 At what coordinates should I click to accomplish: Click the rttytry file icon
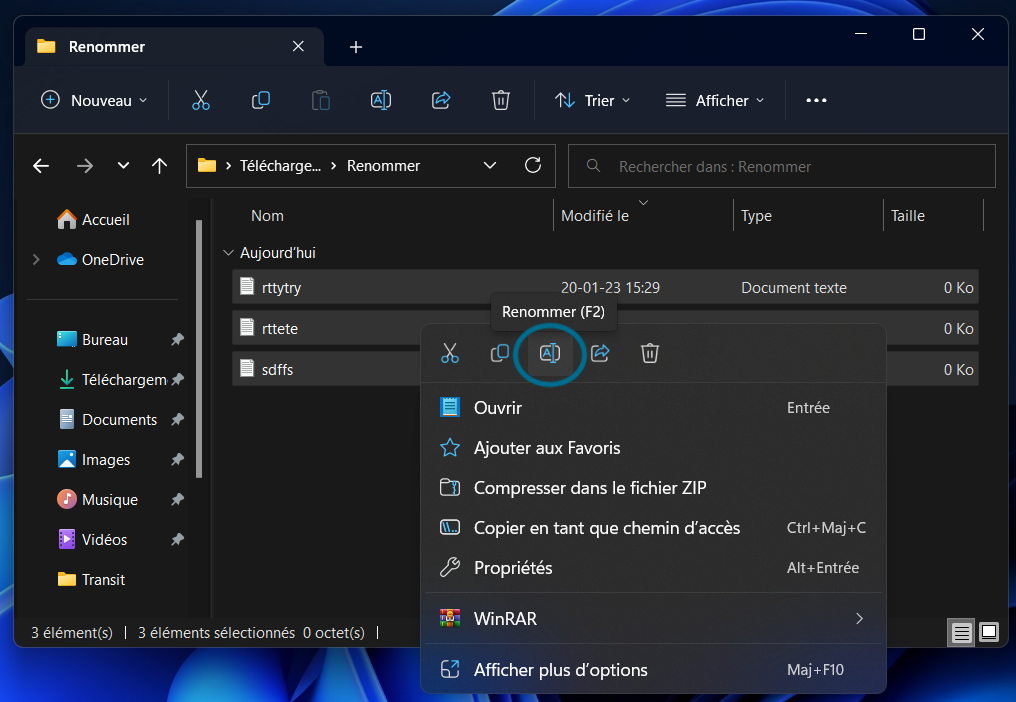pos(247,287)
